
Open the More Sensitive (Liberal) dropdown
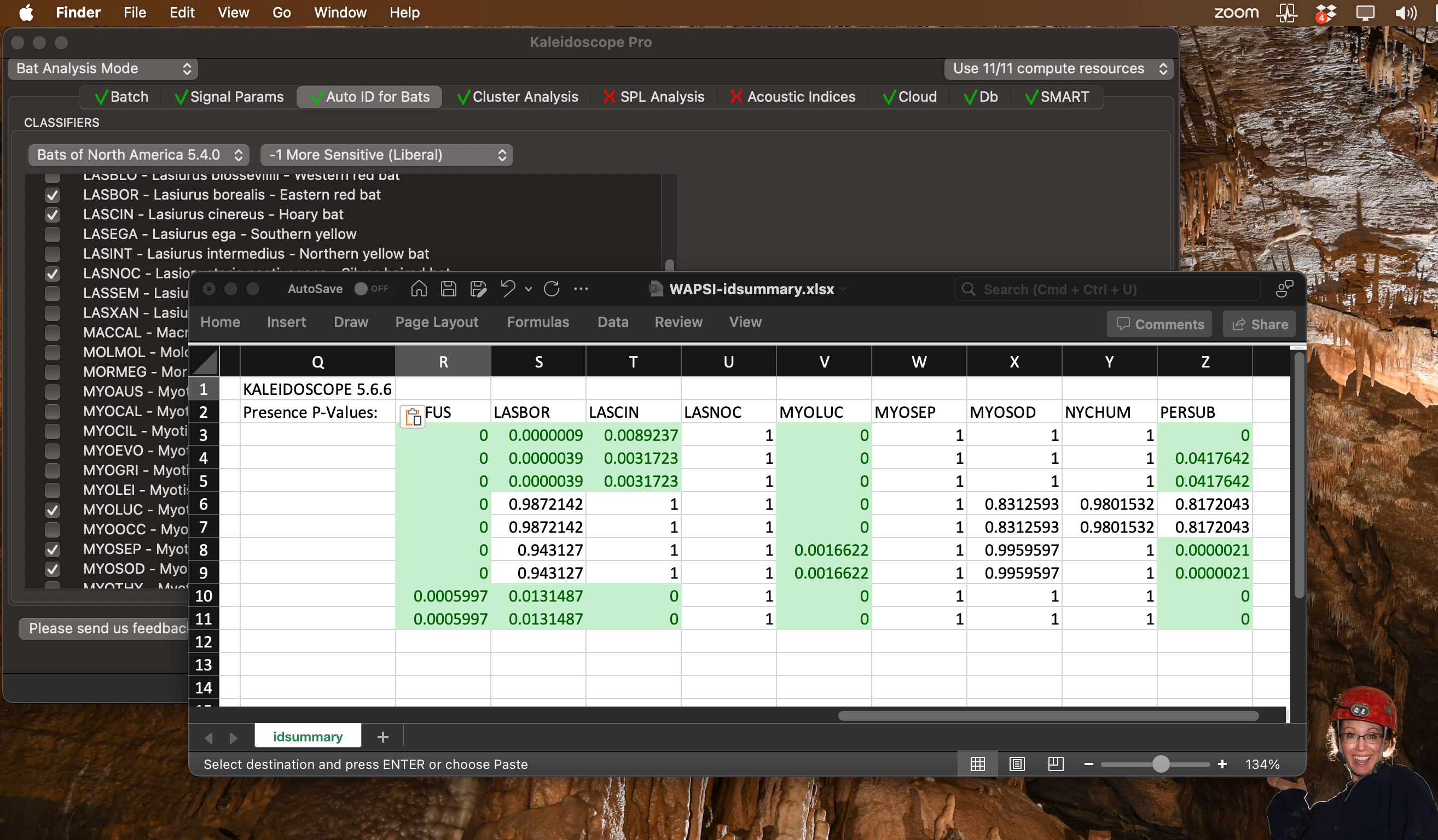386,155
